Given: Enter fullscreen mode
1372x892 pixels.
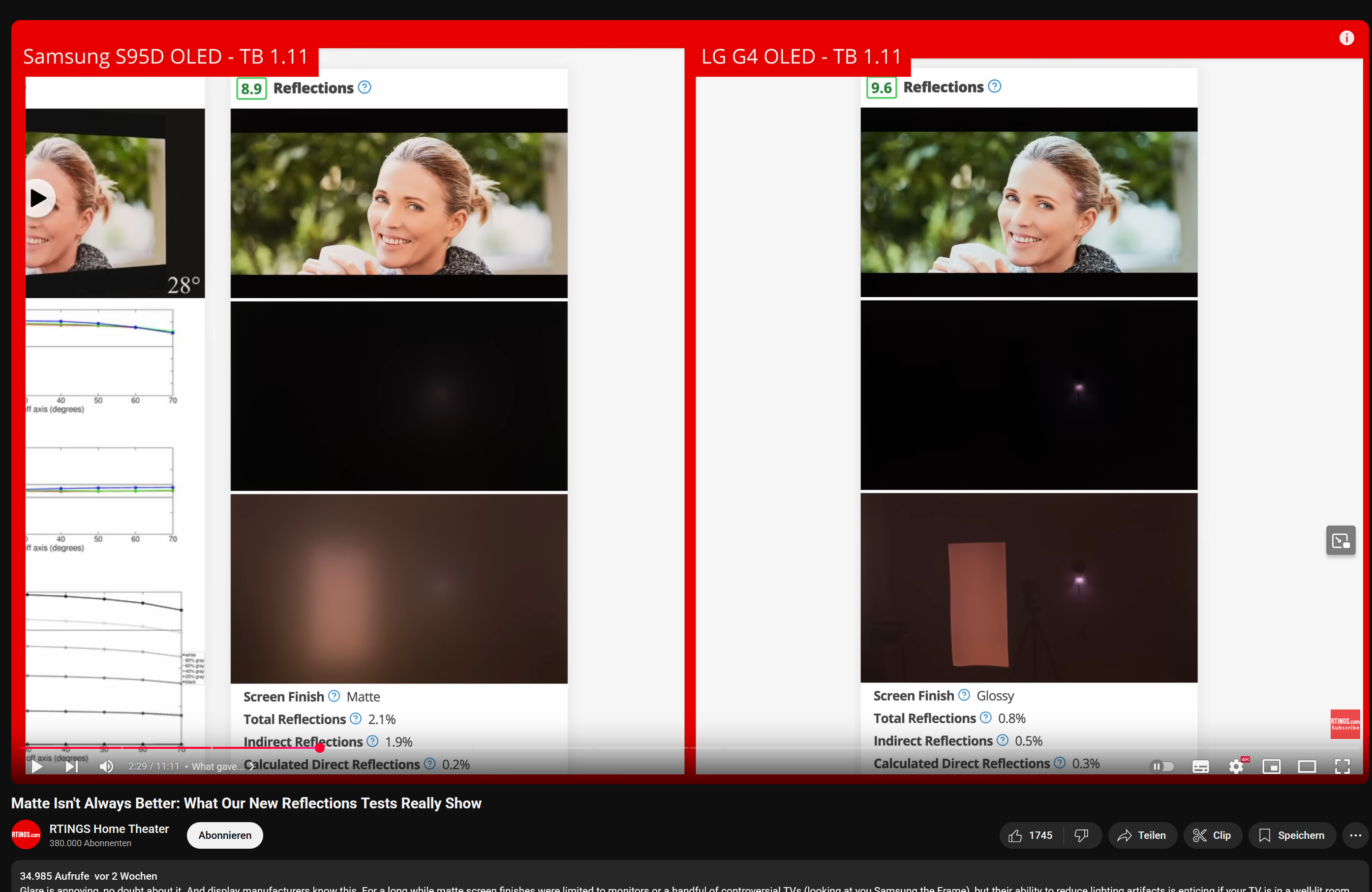Looking at the screenshot, I should click(x=1342, y=767).
